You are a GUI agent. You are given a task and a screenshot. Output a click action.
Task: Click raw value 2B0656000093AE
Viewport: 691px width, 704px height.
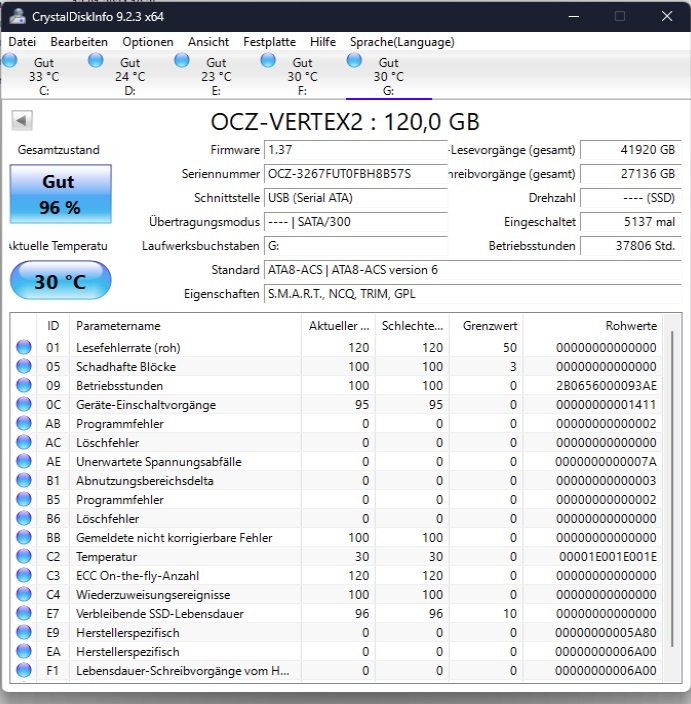click(x=606, y=386)
